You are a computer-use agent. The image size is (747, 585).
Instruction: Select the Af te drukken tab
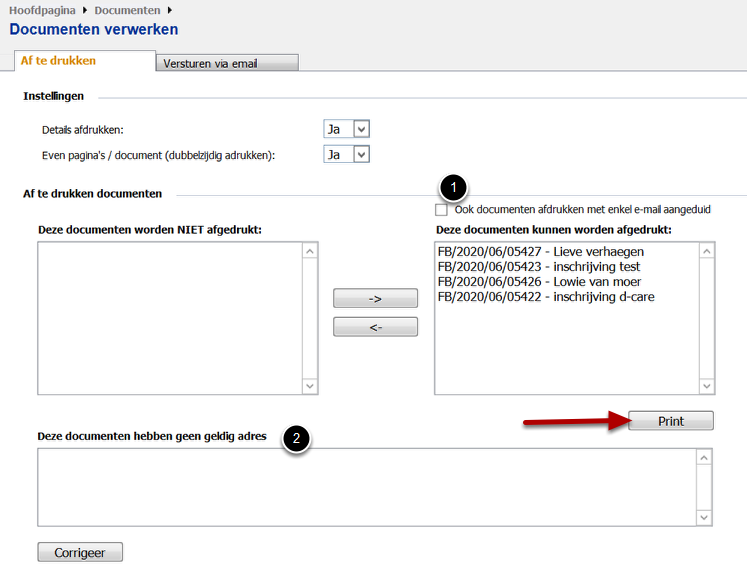[x=59, y=61]
